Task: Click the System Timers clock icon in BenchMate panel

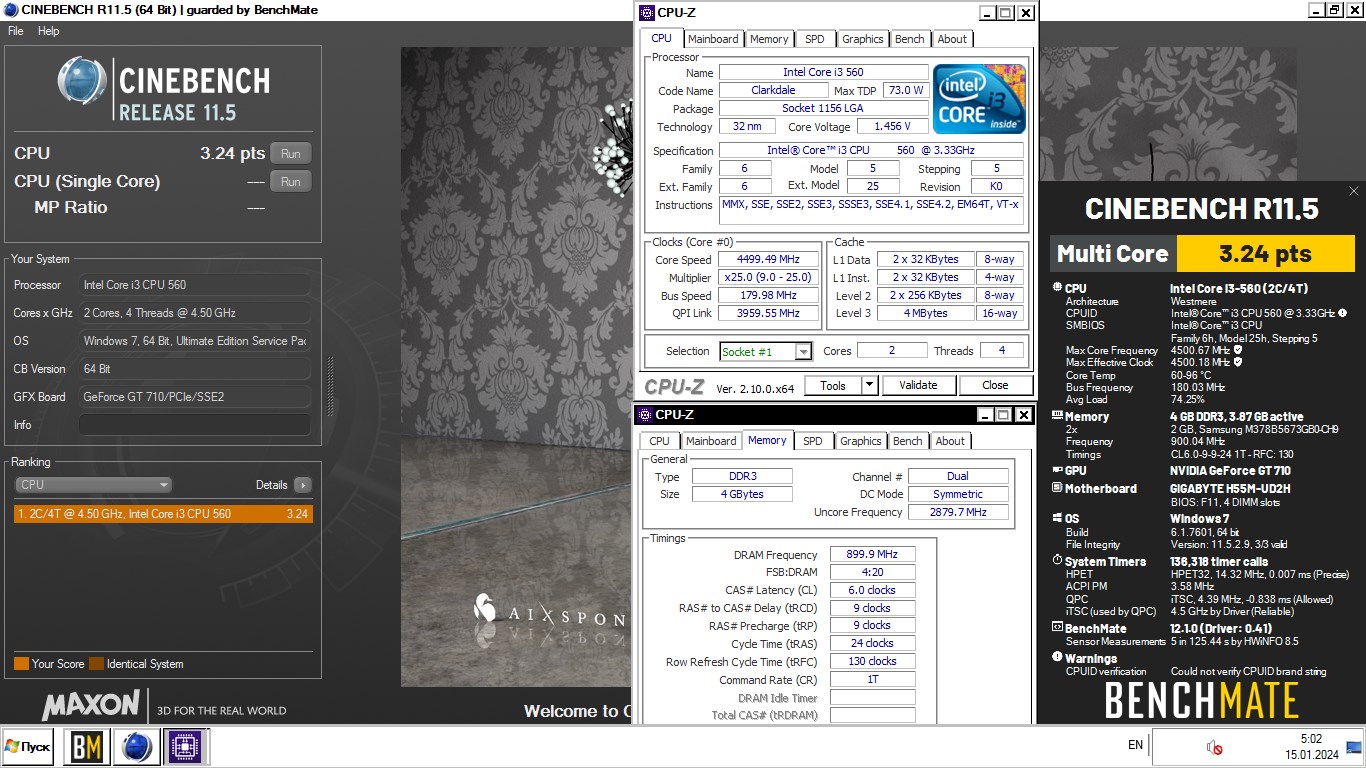Action: click(x=1057, y=562)
